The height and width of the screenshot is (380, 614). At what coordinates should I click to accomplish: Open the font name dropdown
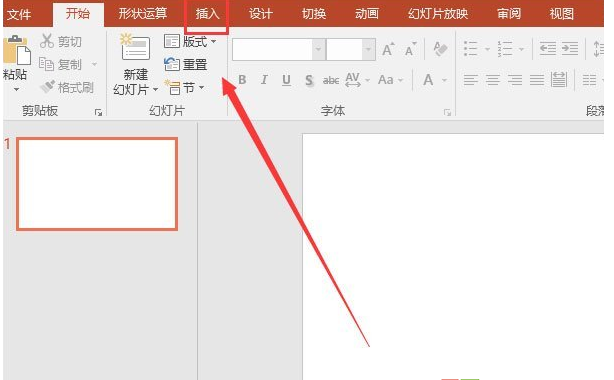(x=319, y=49)
